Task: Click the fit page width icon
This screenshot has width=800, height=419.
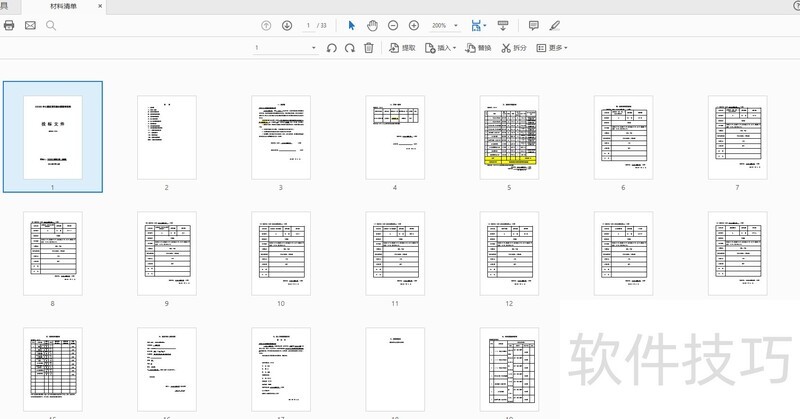Action: pyautogui.click(x=476, y=25)
